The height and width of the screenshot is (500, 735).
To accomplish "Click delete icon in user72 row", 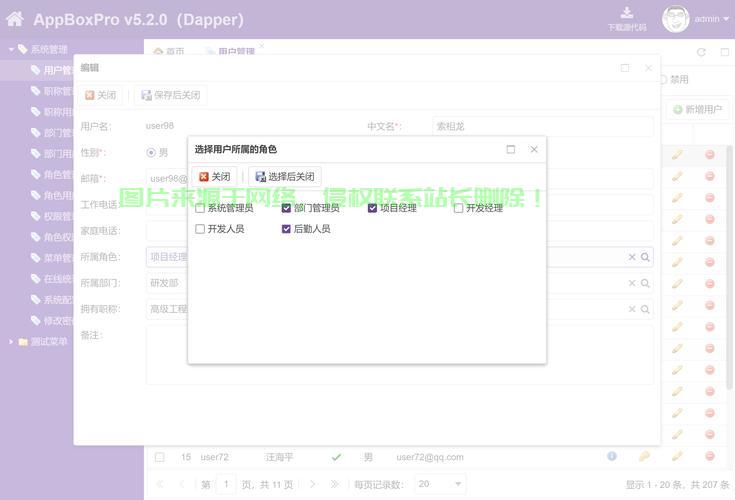I will [710, 457].
